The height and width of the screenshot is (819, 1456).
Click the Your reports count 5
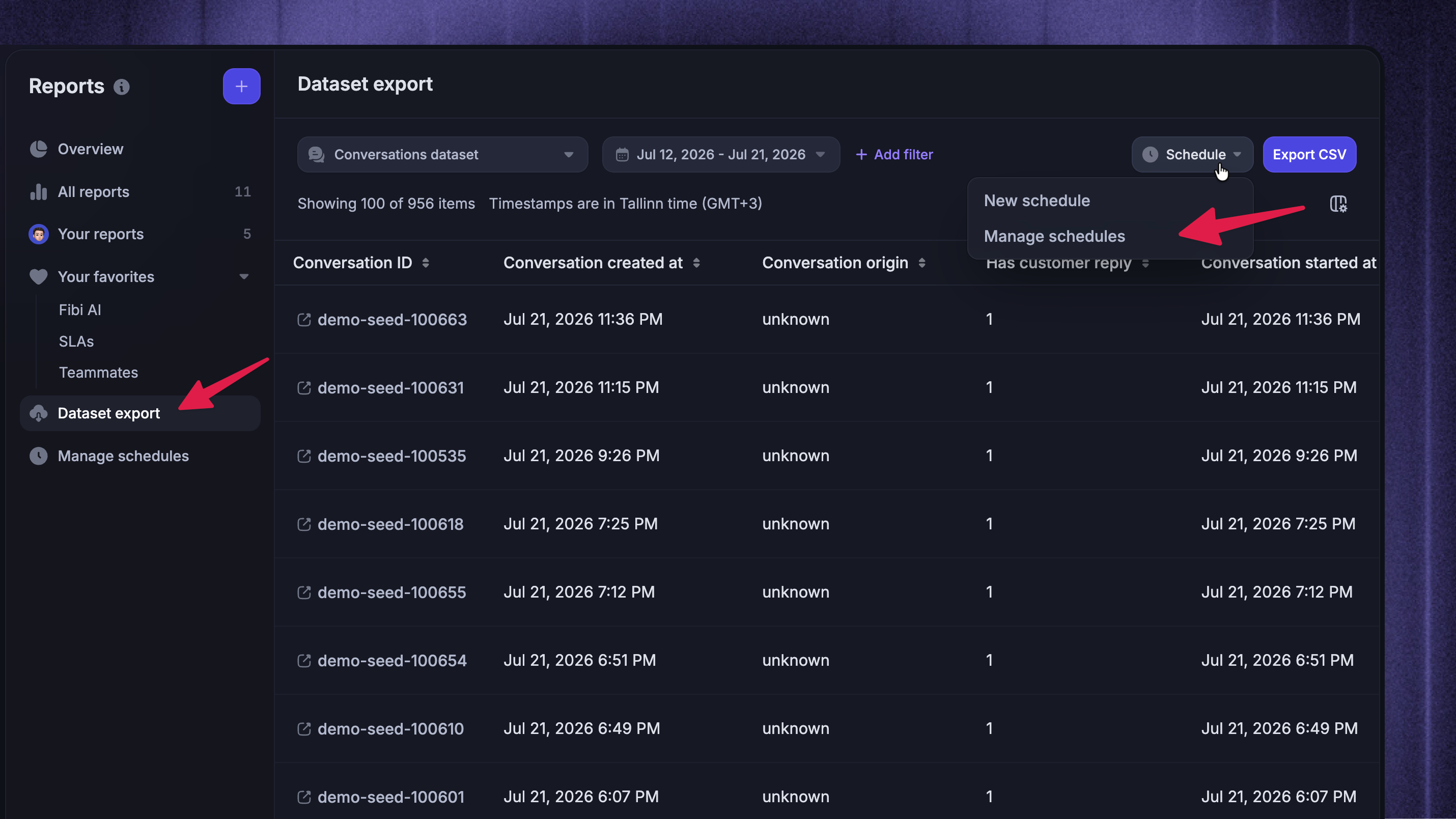point(247,234)
